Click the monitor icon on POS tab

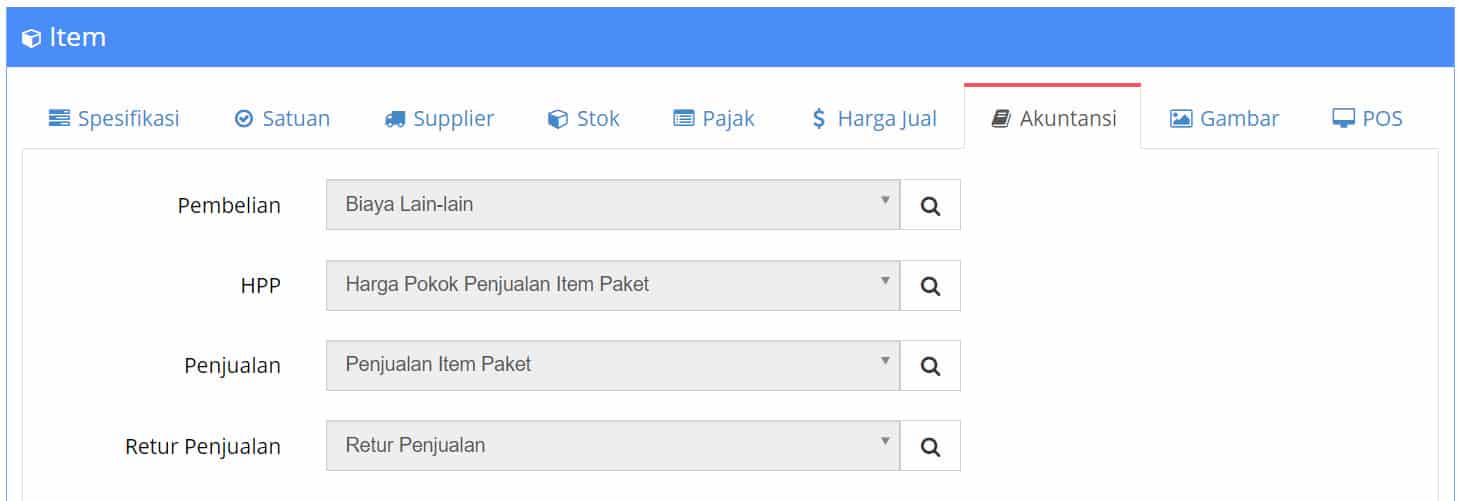(x=1343, y=119)
